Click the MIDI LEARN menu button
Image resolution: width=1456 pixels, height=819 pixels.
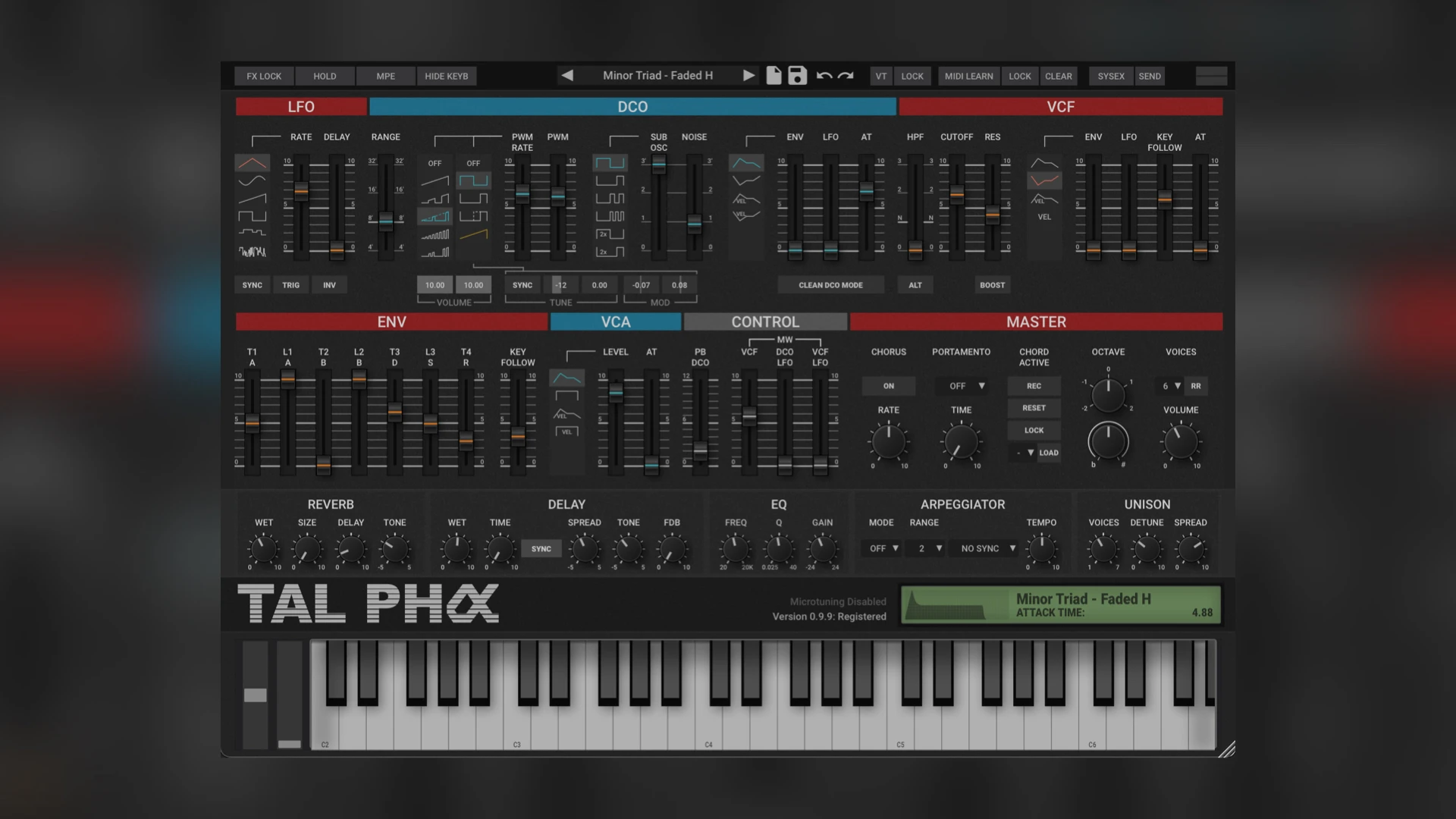(x=968, y=76)
